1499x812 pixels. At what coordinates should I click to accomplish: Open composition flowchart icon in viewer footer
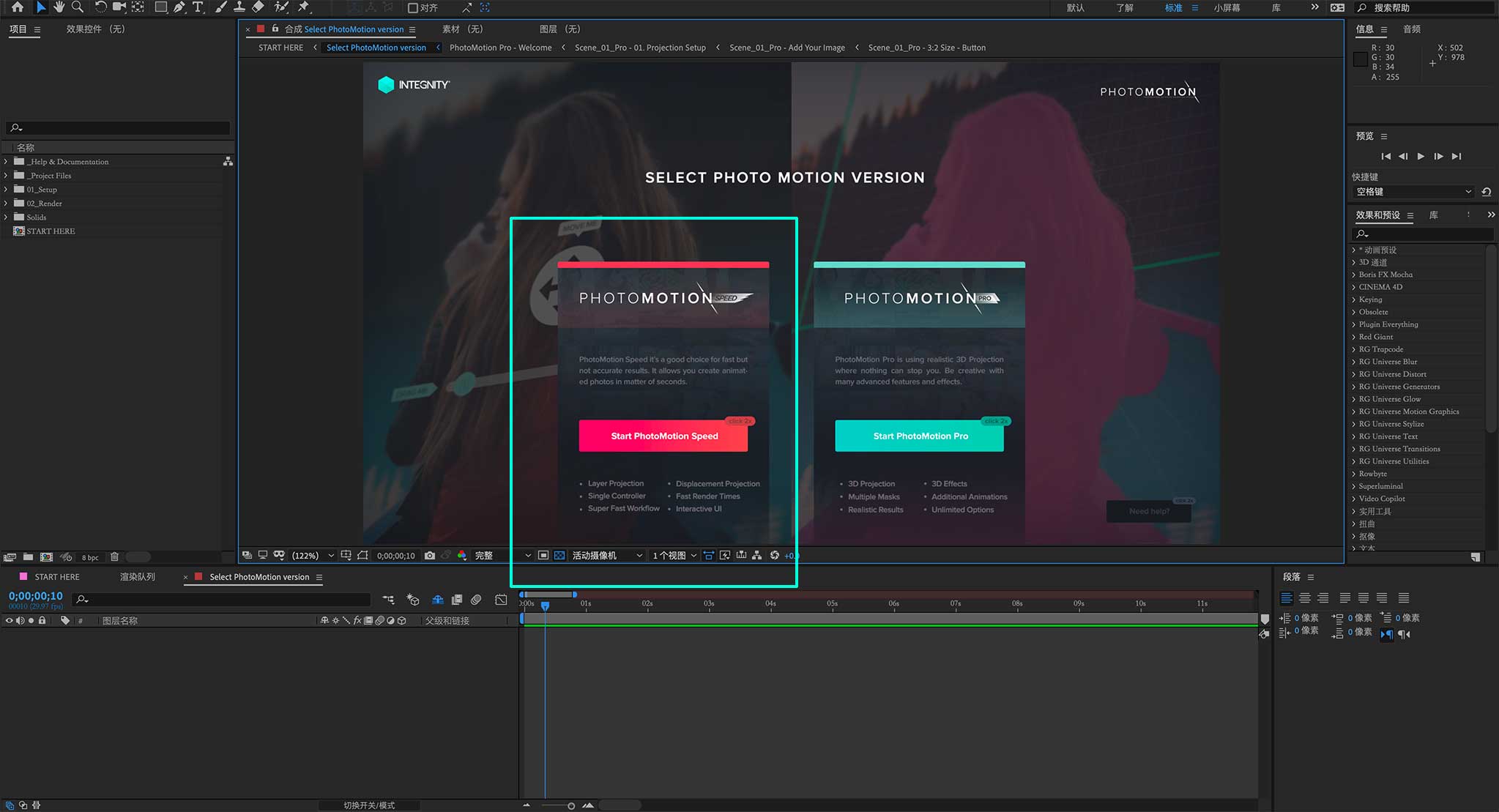click(756, 556)
